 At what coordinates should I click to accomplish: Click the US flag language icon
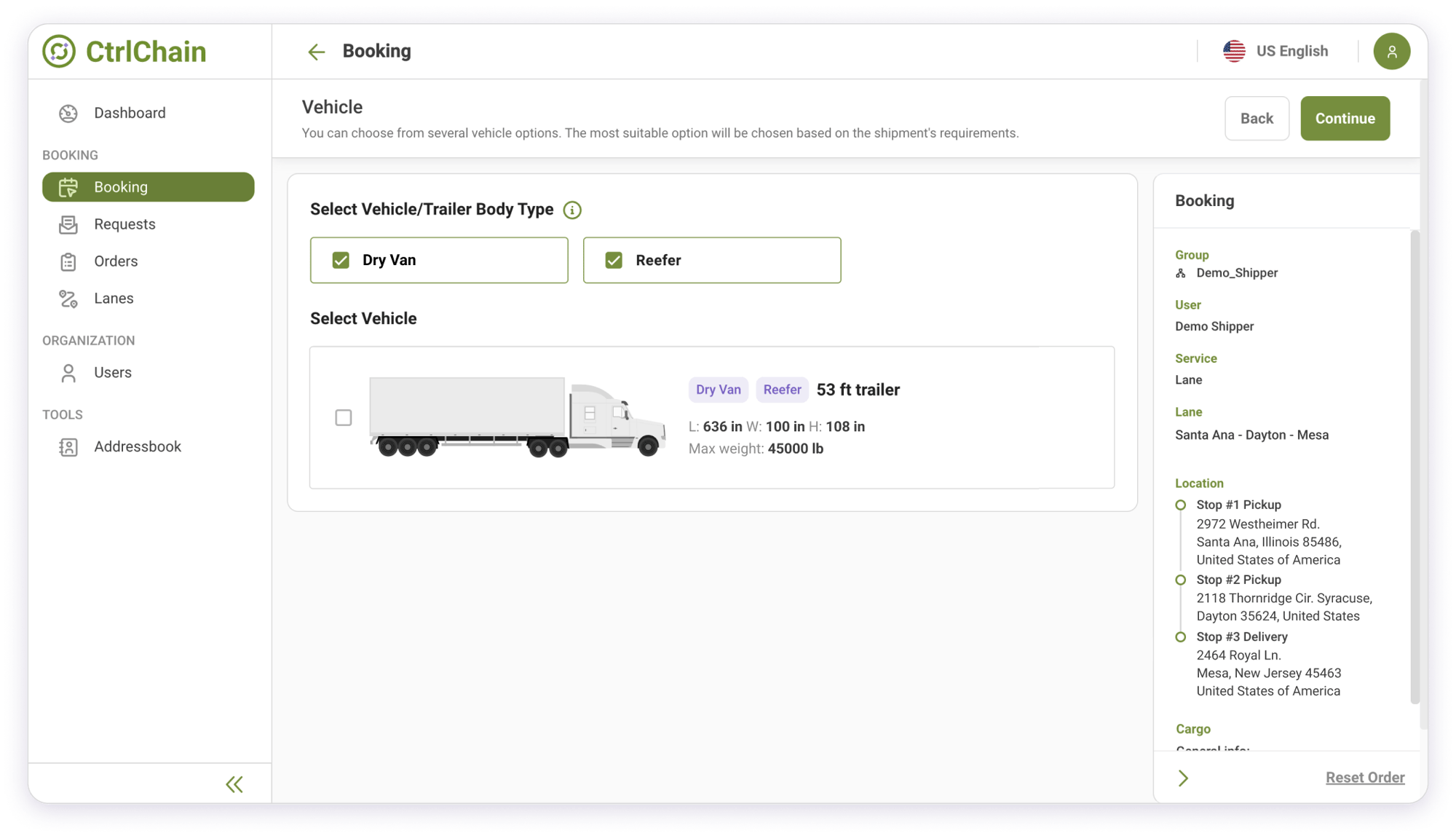pos(1234,52)
